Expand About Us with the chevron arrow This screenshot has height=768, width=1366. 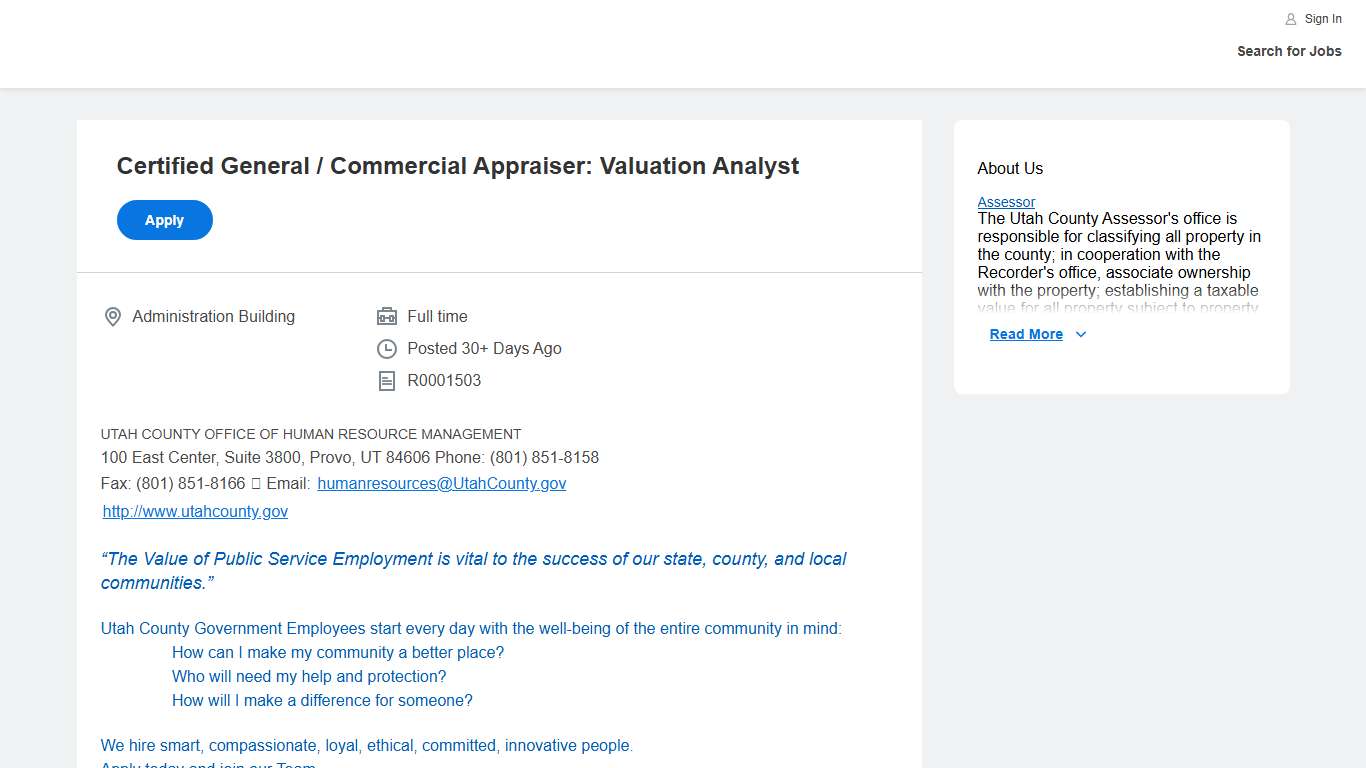tap(1081, 335)
